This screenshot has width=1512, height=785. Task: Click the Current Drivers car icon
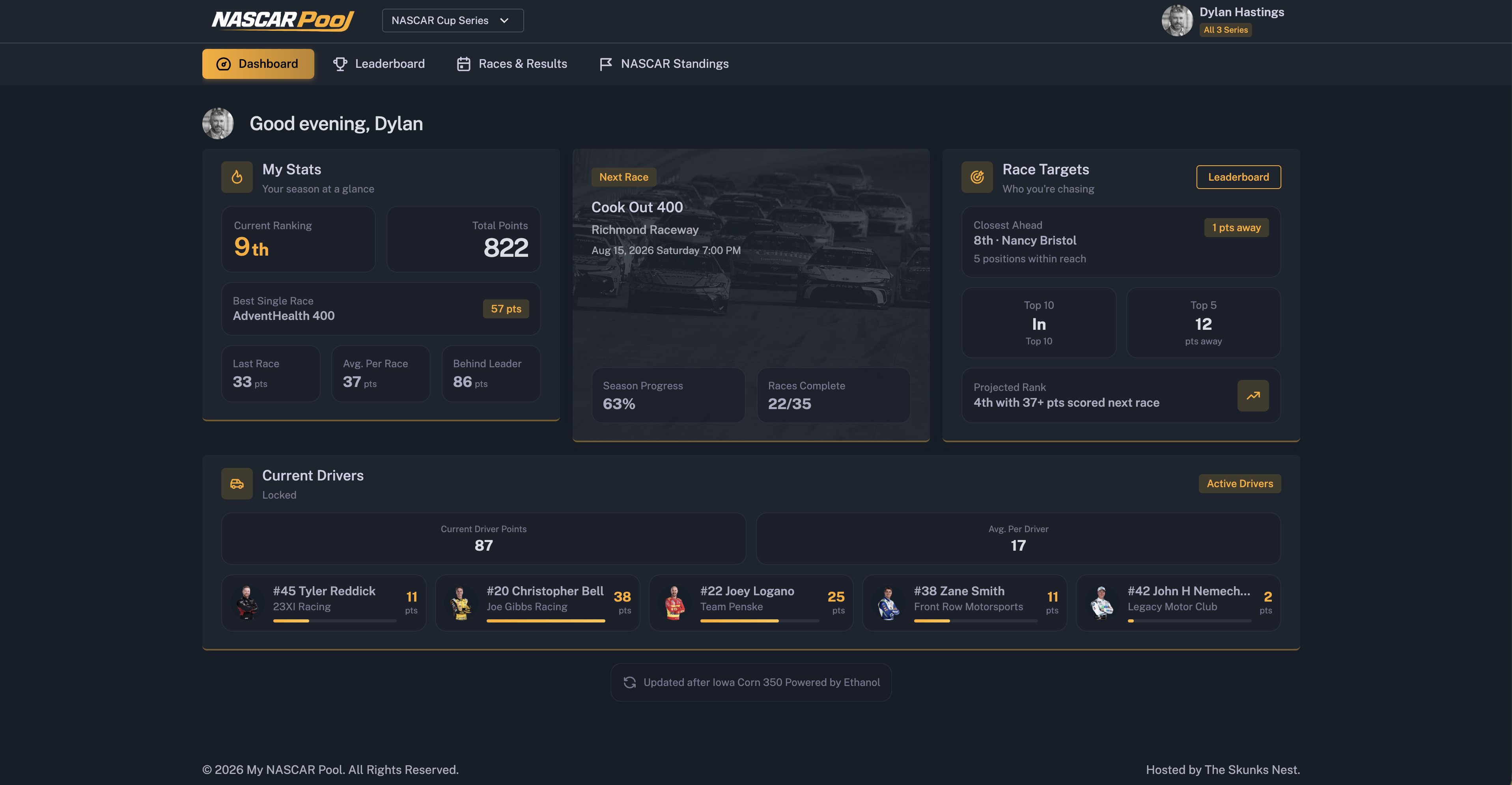[x=237, y=484]
